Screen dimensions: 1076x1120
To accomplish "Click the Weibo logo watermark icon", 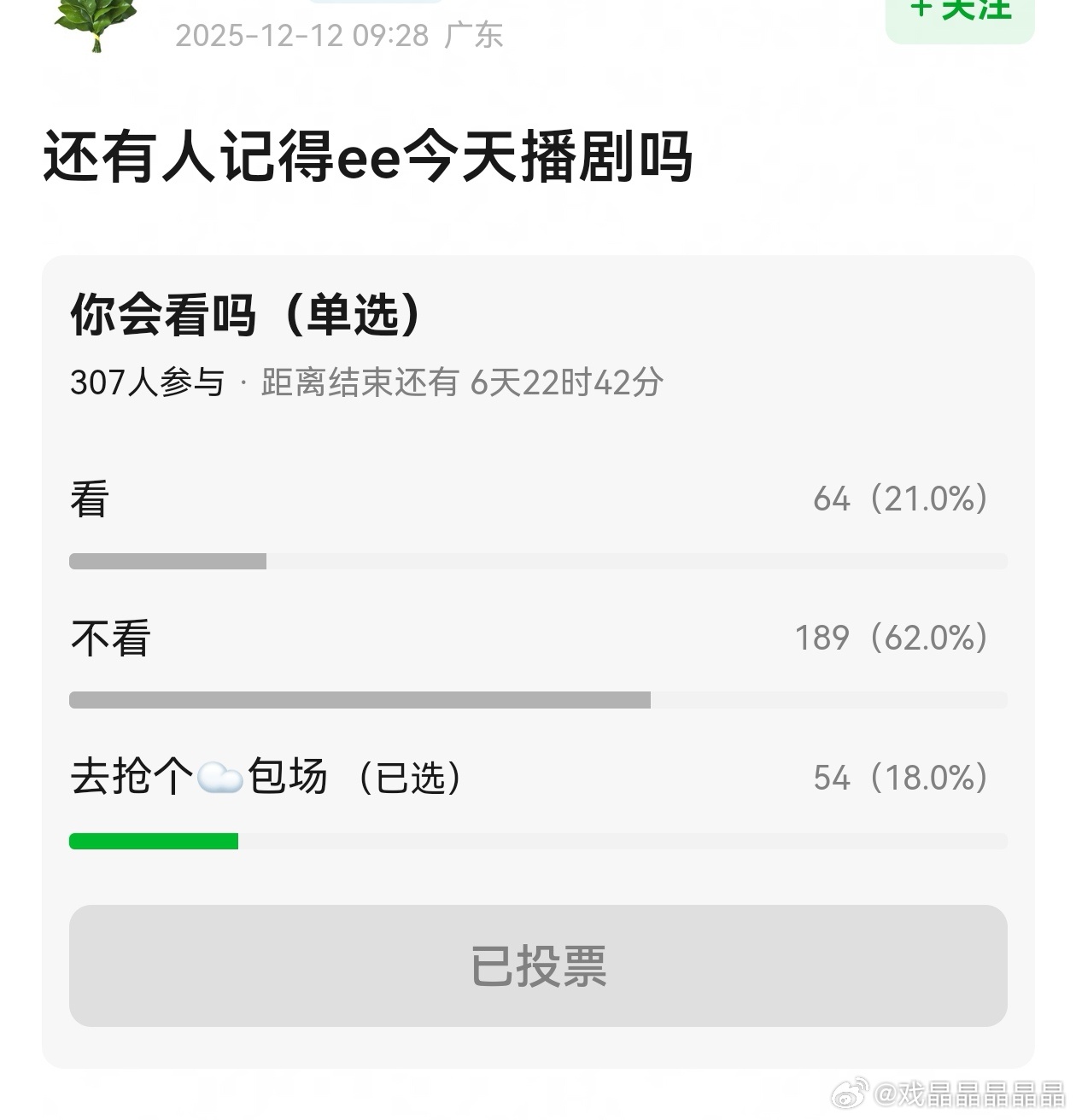I will [850, 1094].
